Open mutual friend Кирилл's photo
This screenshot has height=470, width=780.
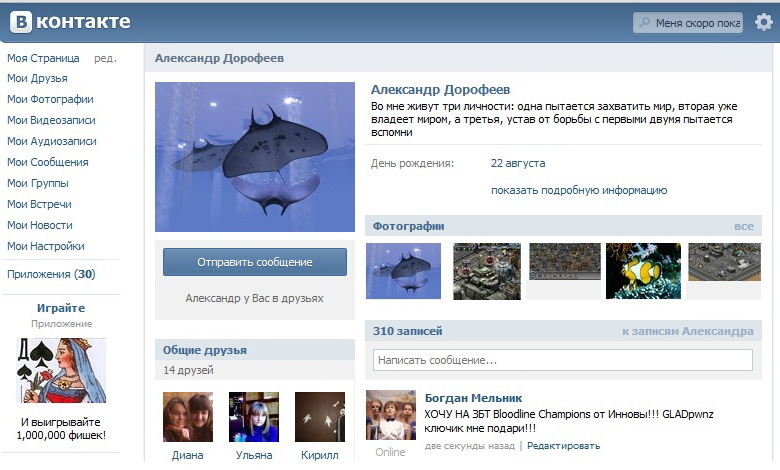320,417
